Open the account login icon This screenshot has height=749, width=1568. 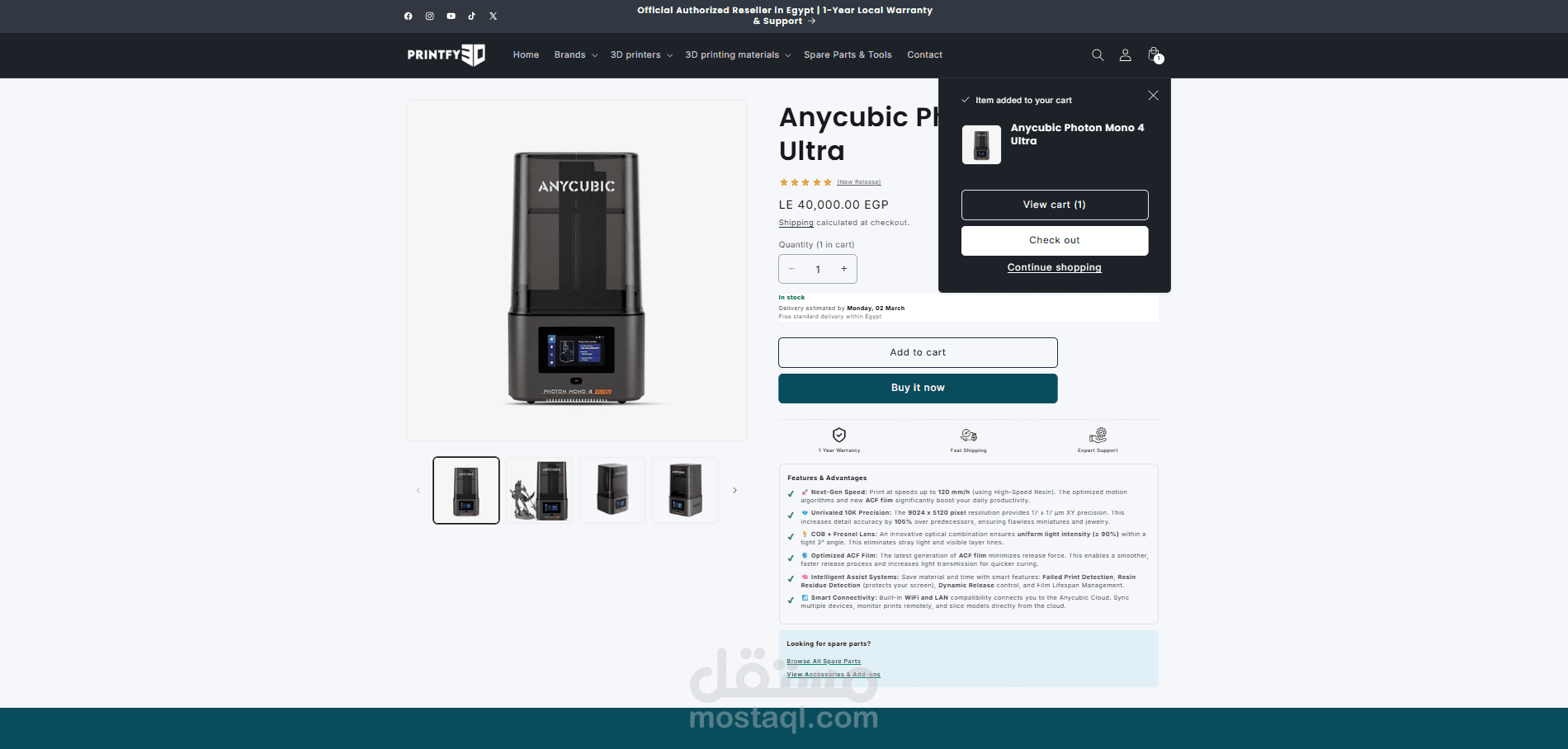coord(1125,54)
